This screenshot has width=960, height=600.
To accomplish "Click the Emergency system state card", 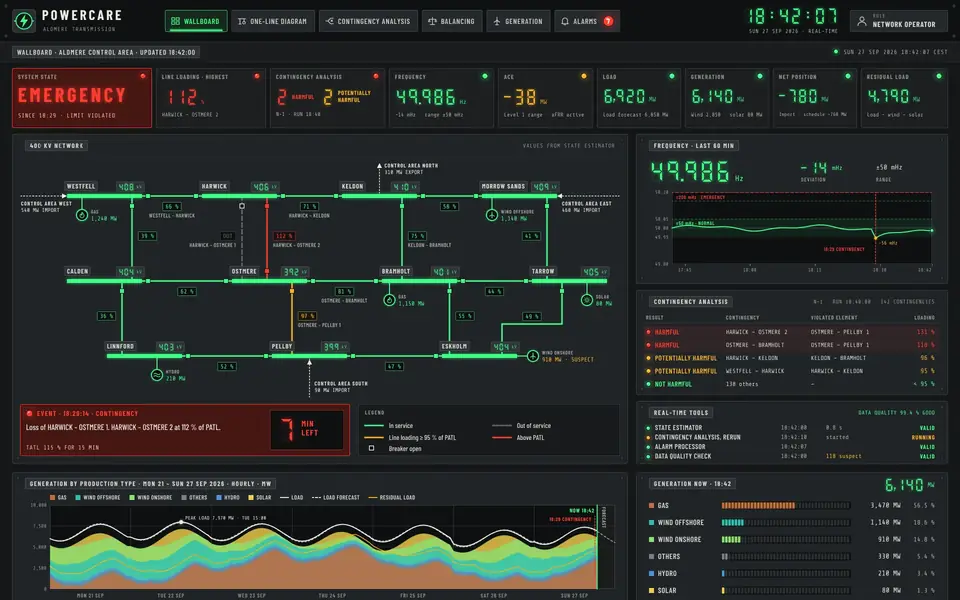I will [x=82, y=98].
